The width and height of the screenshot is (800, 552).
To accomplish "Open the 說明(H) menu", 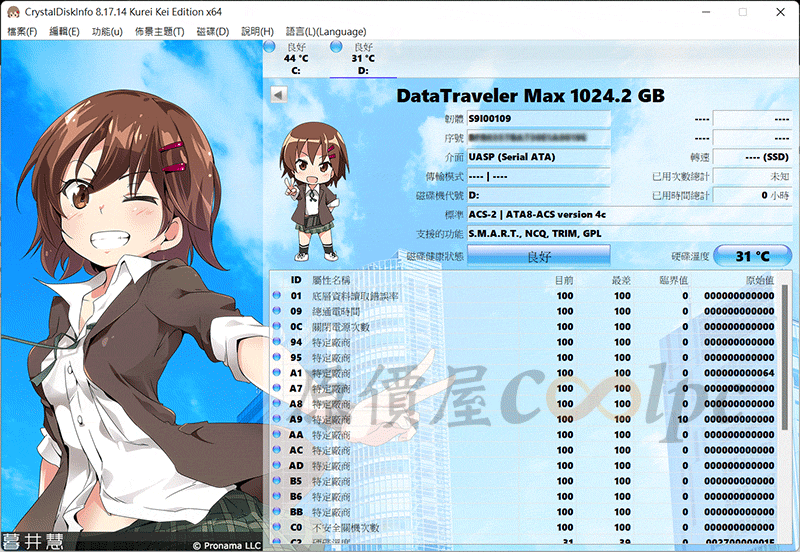I will click(257, 32).
